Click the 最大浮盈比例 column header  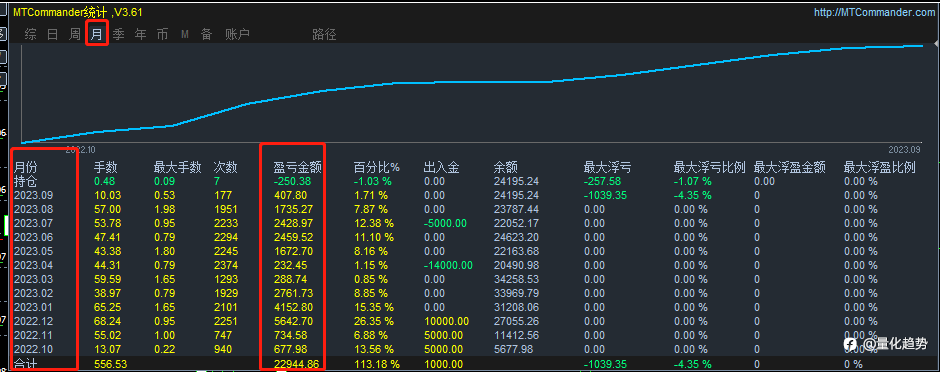879,168
